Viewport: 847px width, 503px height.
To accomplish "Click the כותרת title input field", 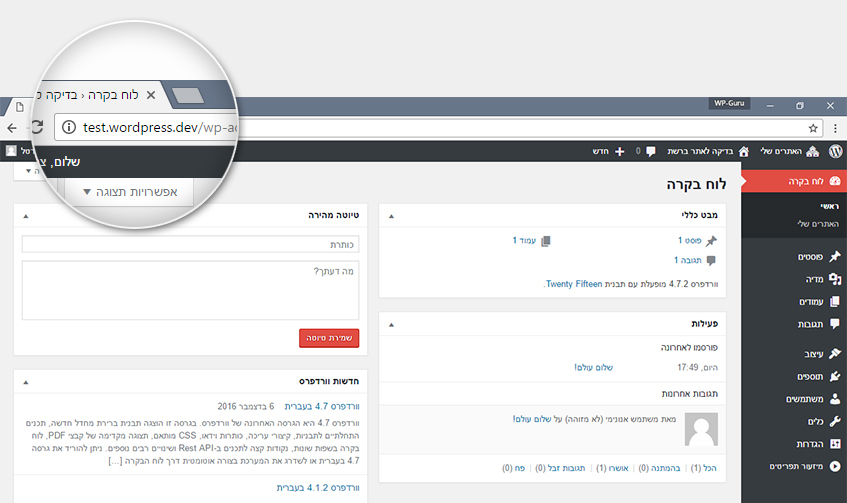I will tap(190, 244).
